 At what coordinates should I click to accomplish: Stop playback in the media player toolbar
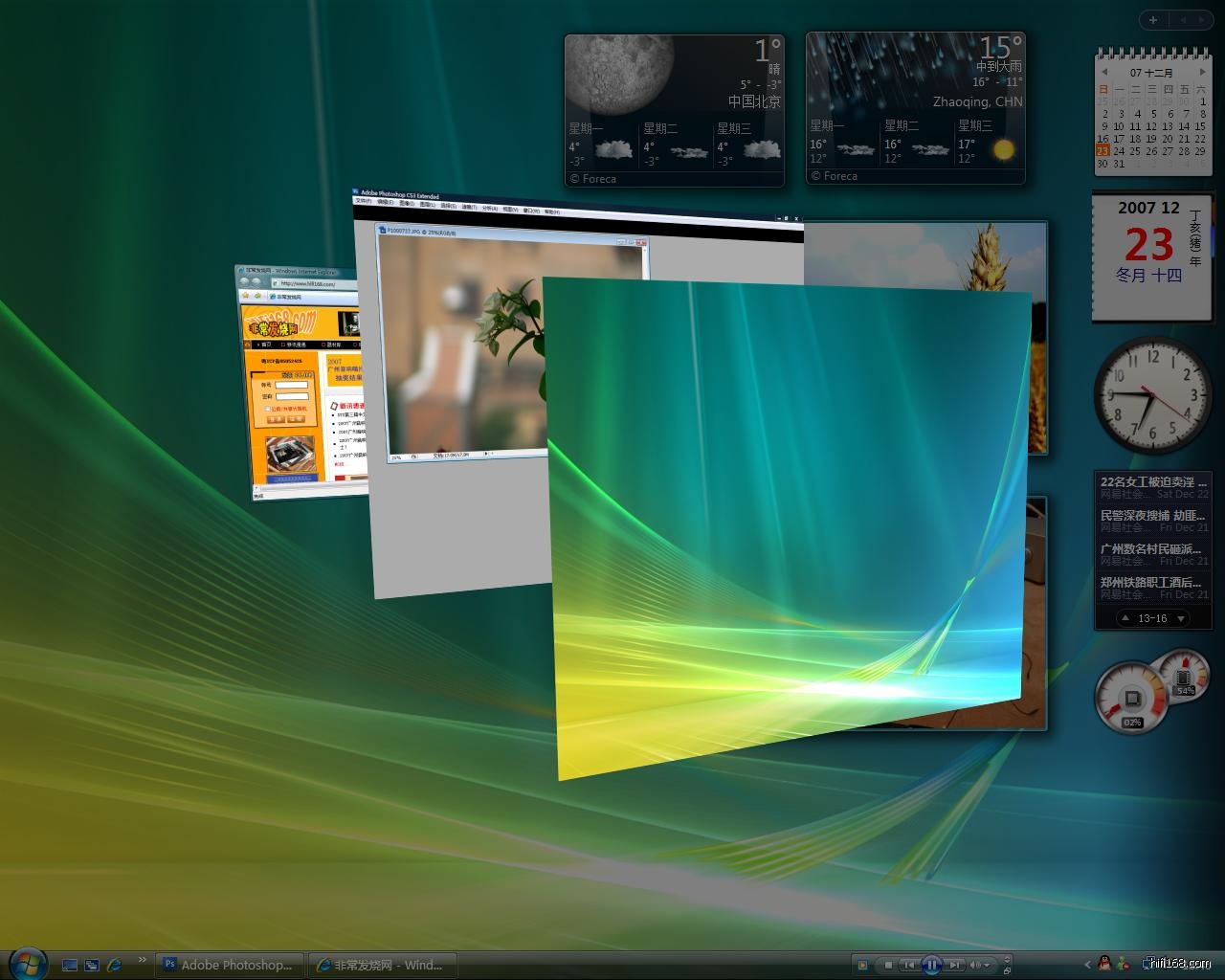coord(888,965)
